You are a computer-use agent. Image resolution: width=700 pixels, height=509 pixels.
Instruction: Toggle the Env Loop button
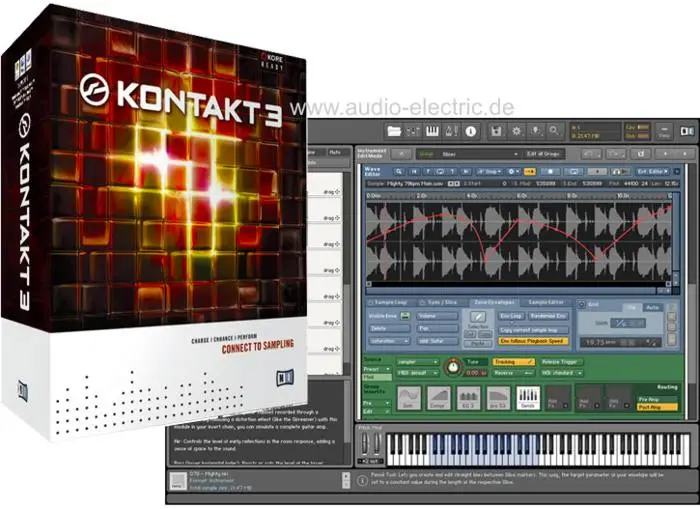(511, 316)
